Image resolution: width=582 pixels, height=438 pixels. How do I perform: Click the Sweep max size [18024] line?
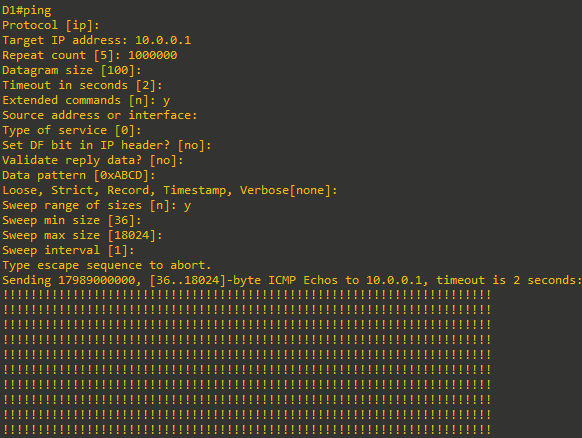(x=82, y=235)
